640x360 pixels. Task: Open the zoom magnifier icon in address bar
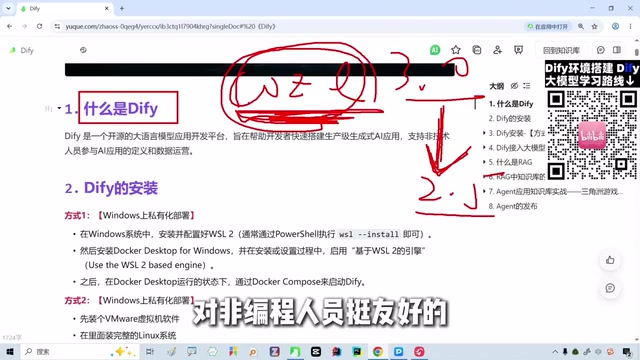tap(581, 26)
